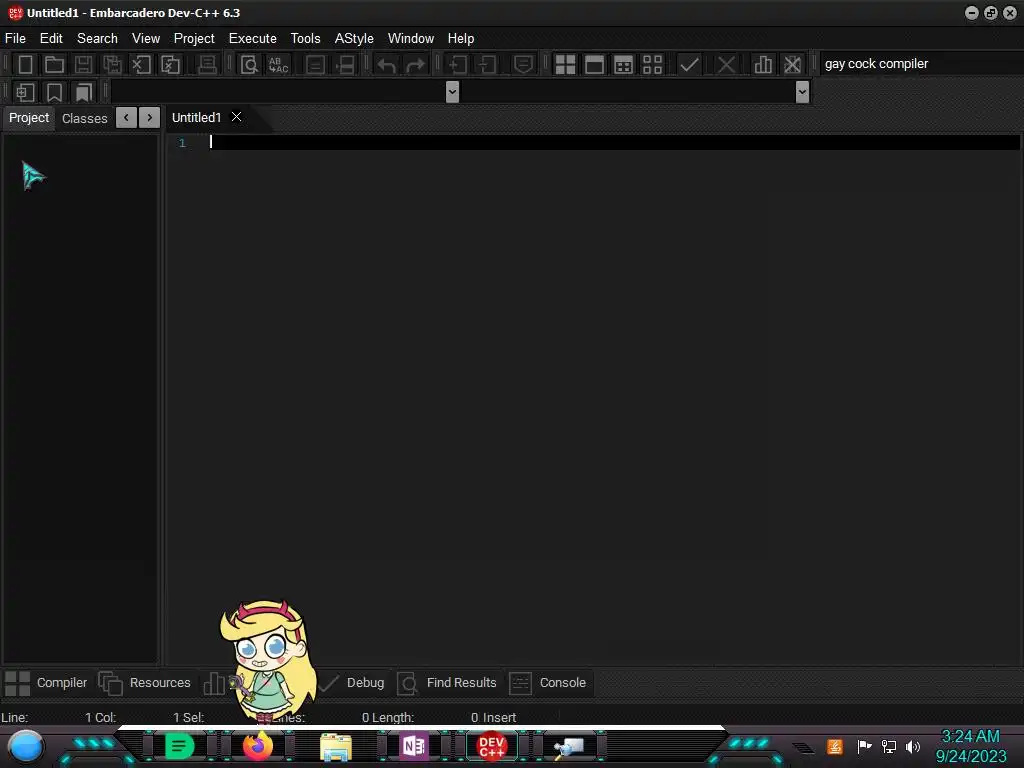Open Firefox from the taskbar
This screenshot has width=1024, height=768.
[x=258, y=746]
